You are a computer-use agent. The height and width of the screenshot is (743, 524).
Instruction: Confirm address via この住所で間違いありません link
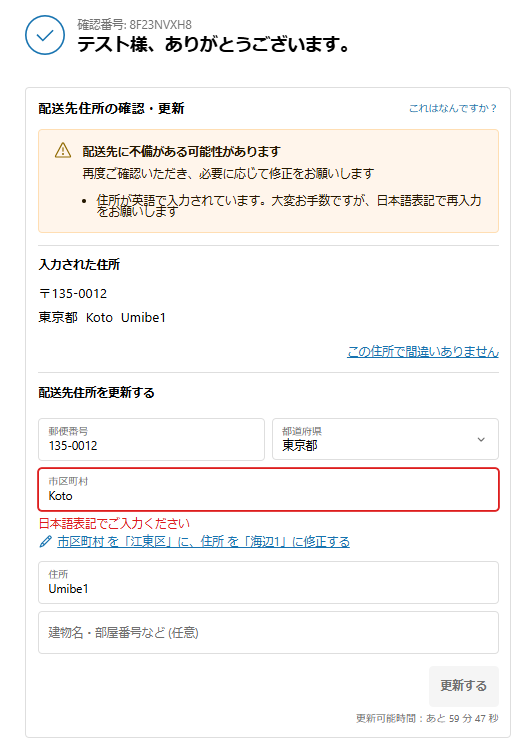(x=423, y=352)
